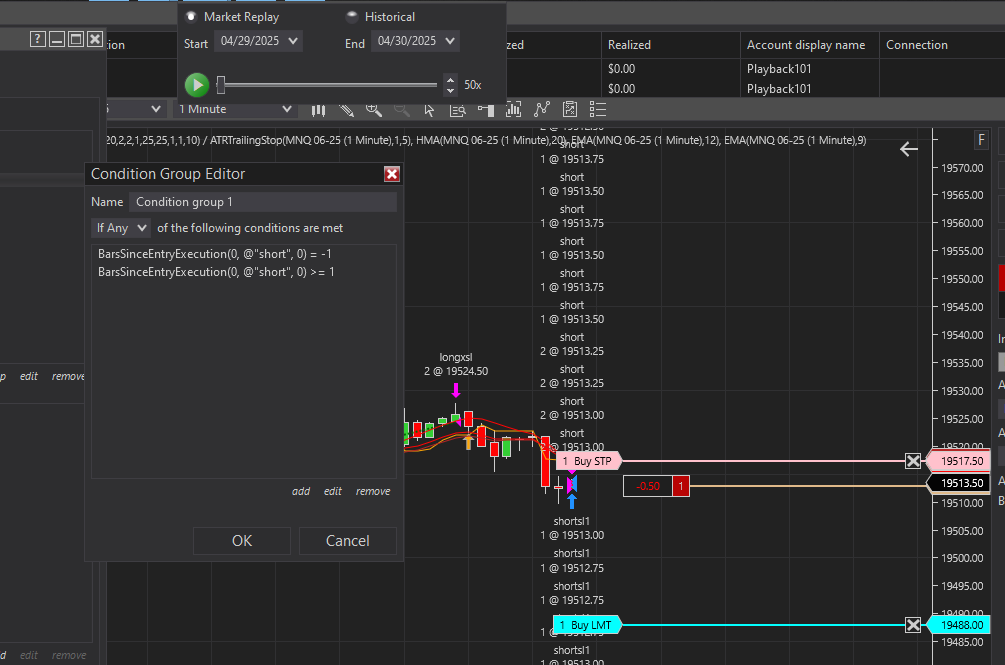Close the Condition Group Editor dialog
This screenshot has width=1005, height=665.
pyautogui.click(x=392, y=174)
